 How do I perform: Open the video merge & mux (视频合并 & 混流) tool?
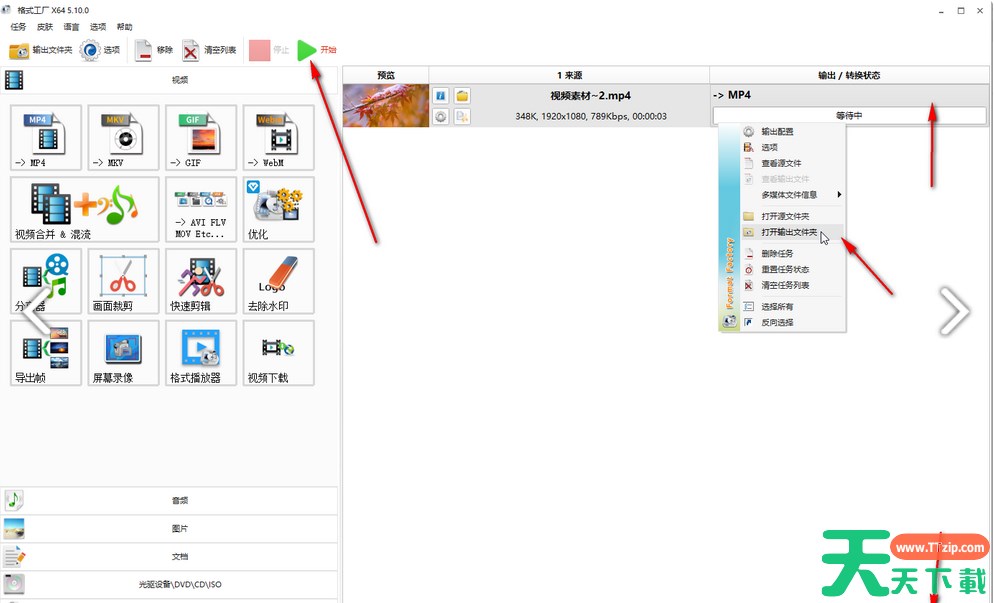coord(85,209)
